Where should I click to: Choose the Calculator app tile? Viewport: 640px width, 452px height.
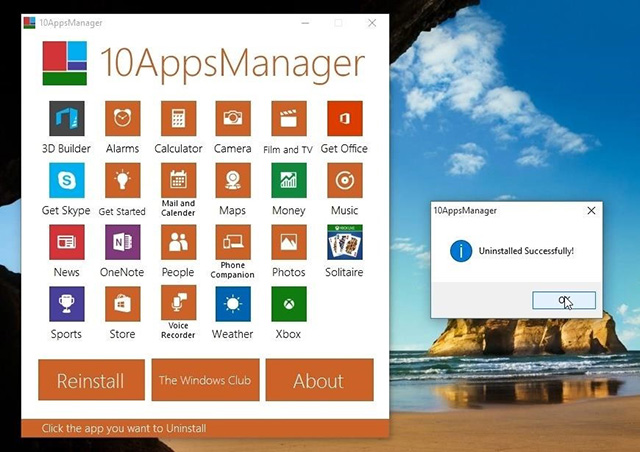tap(178, 118)
